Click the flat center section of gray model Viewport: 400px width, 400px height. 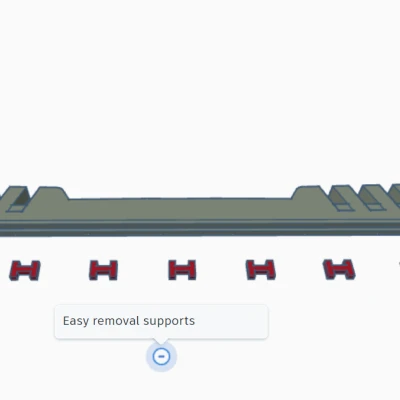pos(180,208)
